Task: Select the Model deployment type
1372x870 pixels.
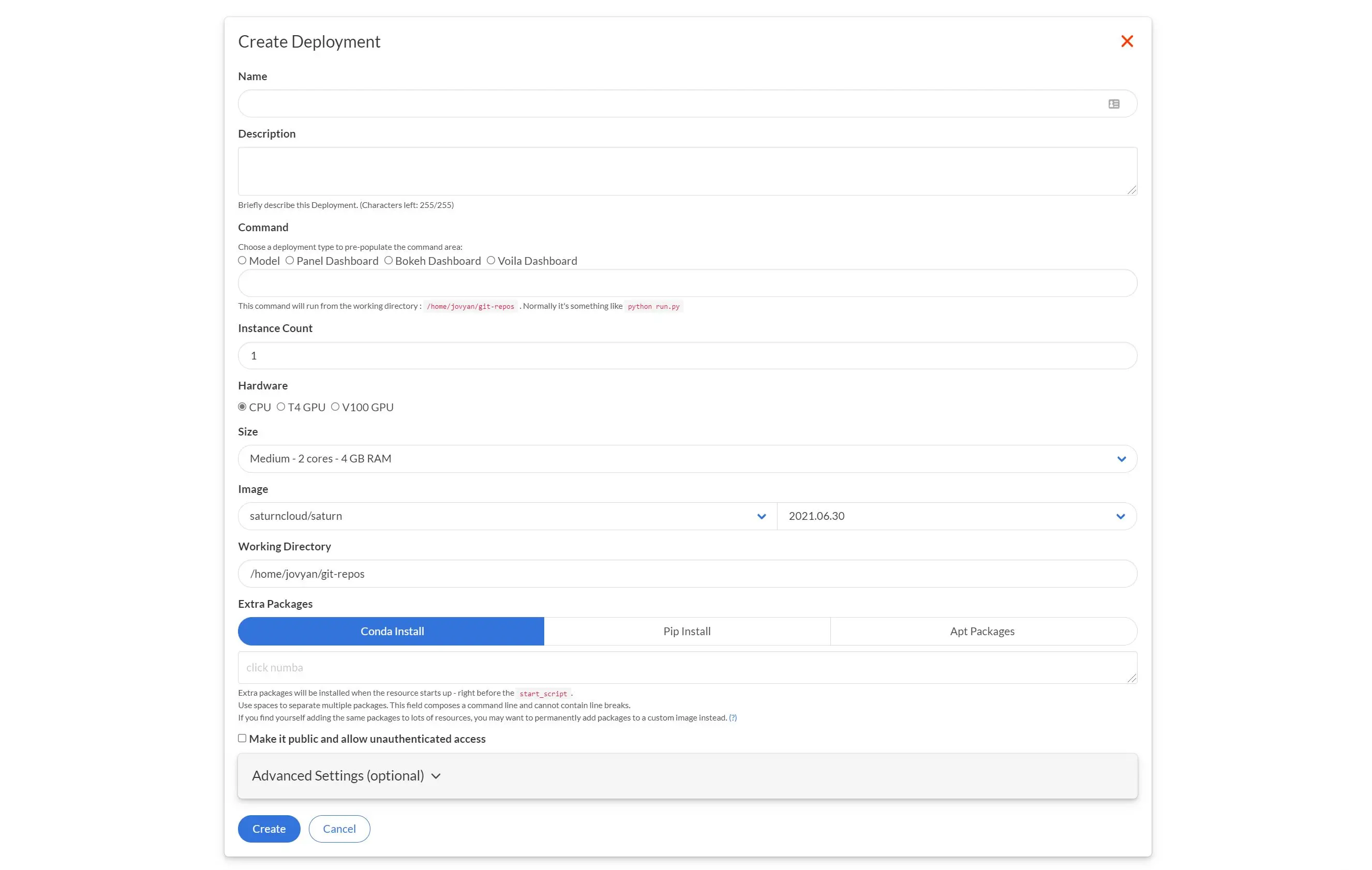Action: click(x=242, y=260)
